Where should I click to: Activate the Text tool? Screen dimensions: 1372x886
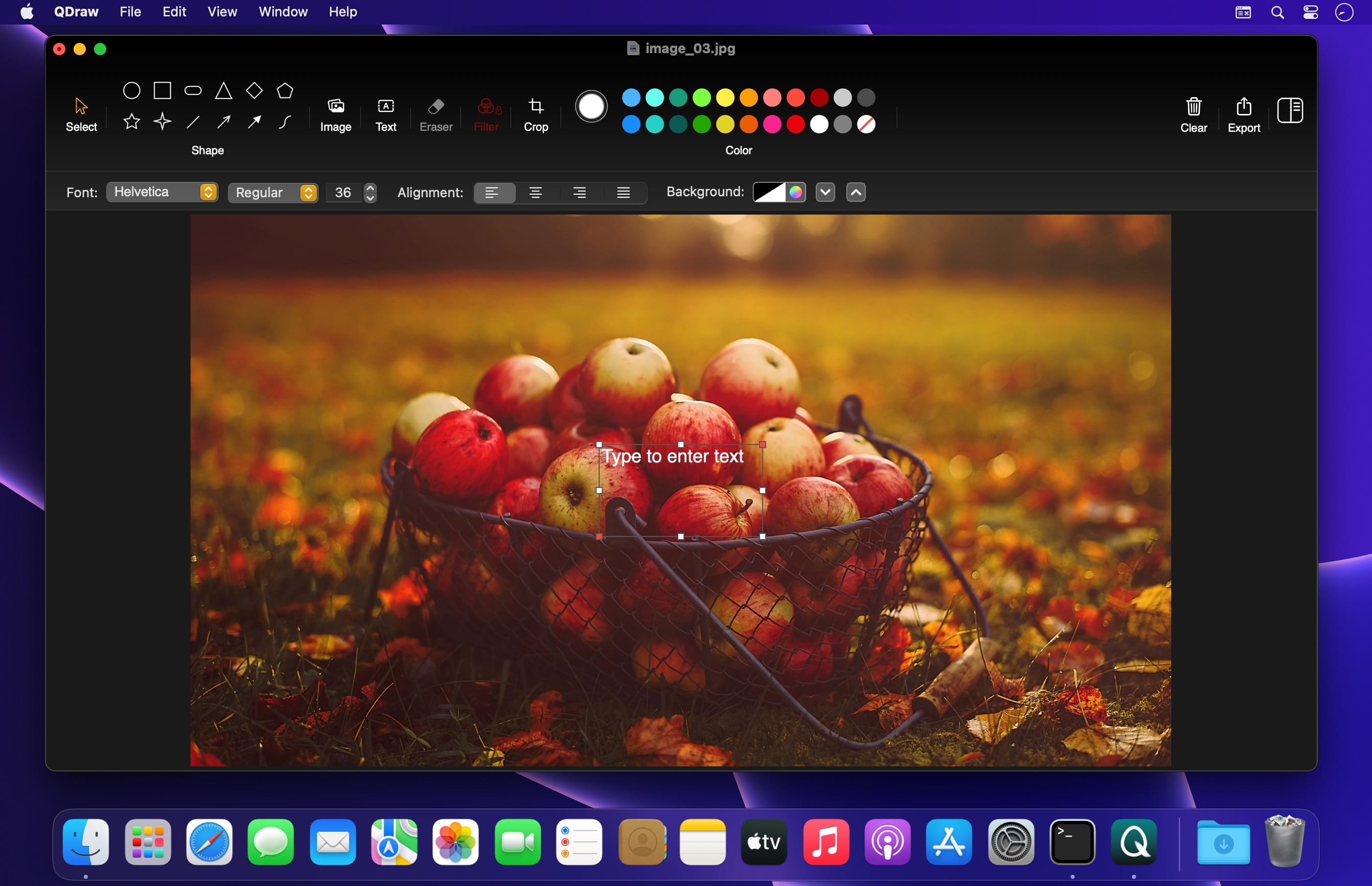(386, 114)
